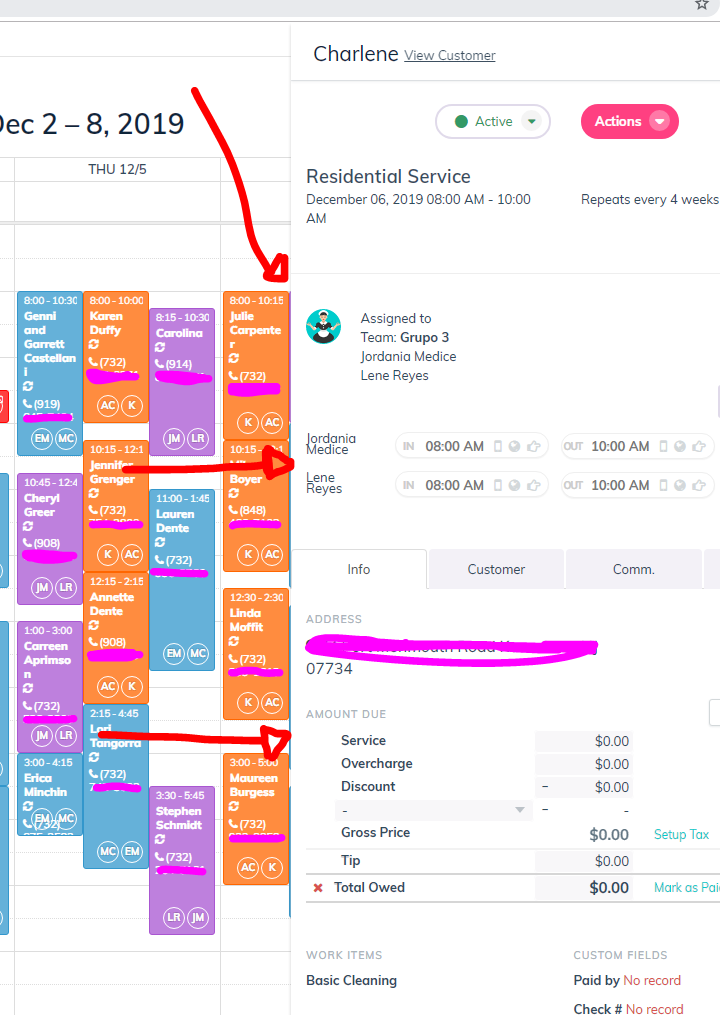This screenshot has width=720, height=1015.
Task: Click globe icon in Jordania Medice OUT time
Action: pos(680,446)
